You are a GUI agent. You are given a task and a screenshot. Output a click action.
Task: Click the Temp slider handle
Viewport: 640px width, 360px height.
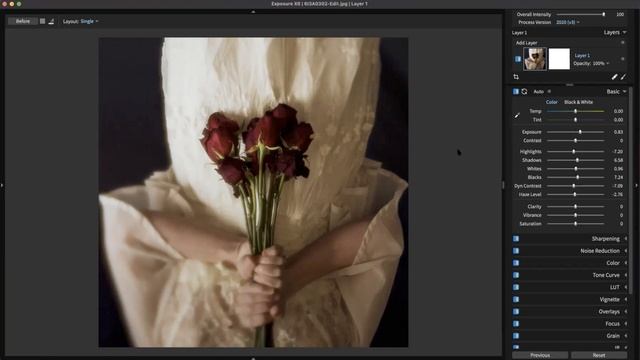(x=576, y=111)
